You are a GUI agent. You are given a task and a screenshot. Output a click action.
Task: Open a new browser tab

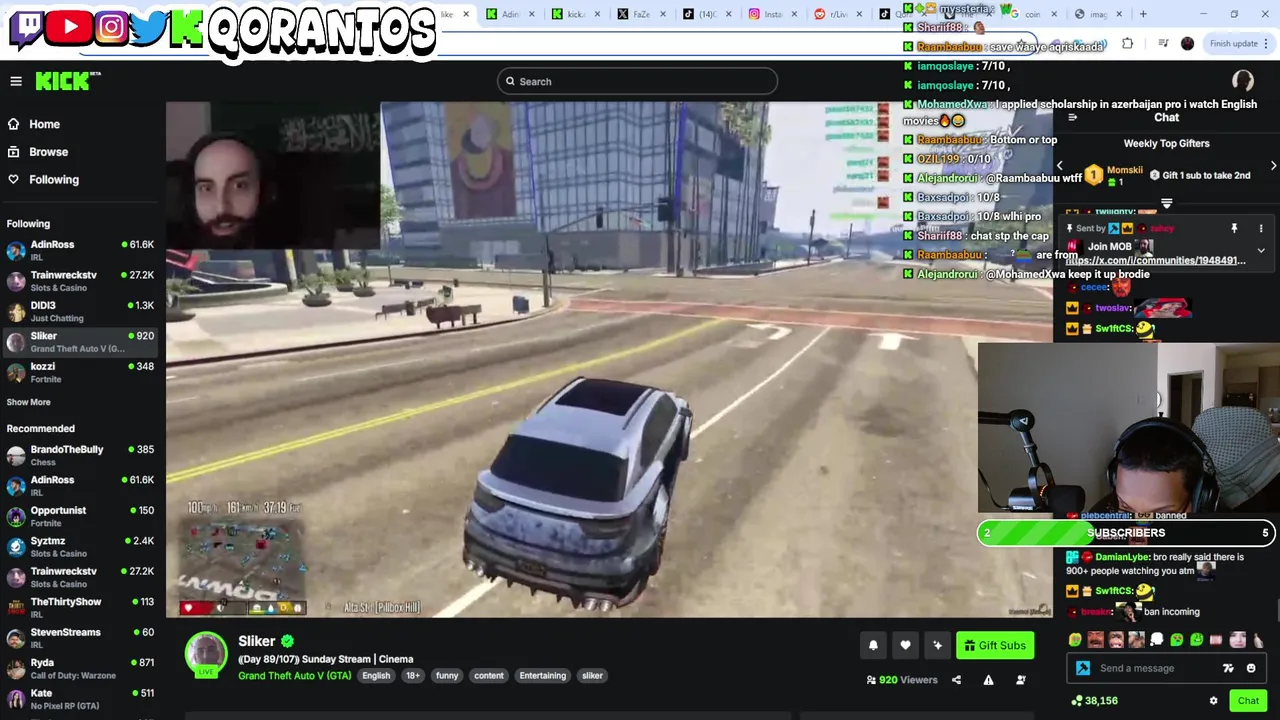point(1143,14)
